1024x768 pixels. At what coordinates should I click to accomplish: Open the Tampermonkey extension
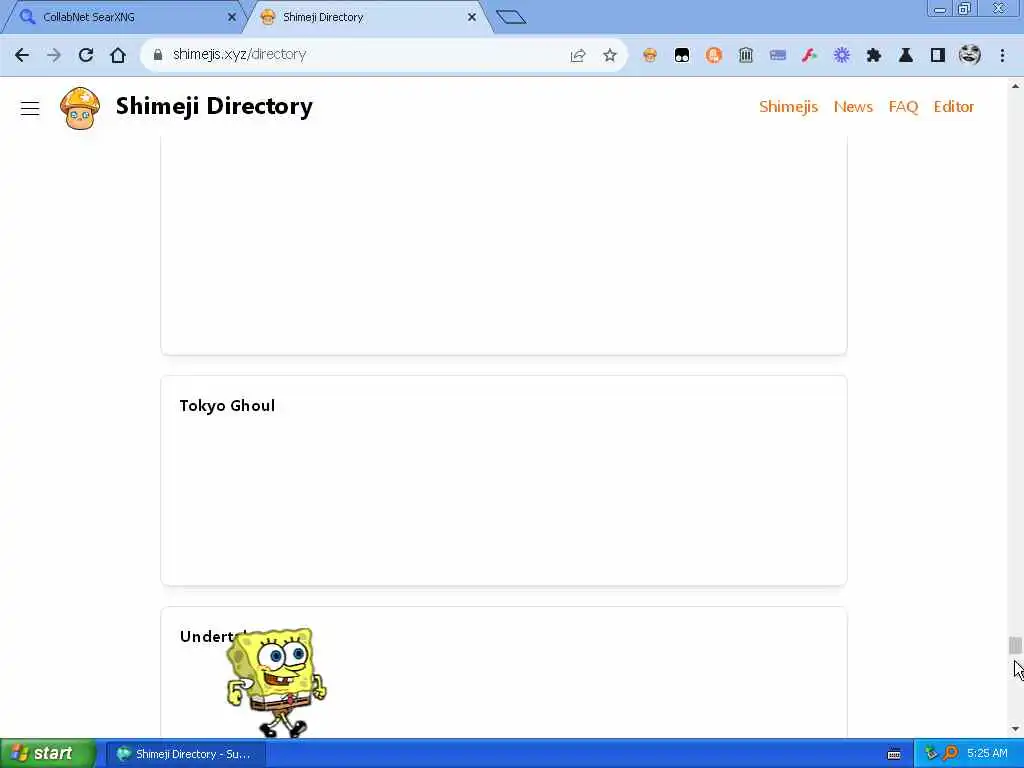click(682, 56)
